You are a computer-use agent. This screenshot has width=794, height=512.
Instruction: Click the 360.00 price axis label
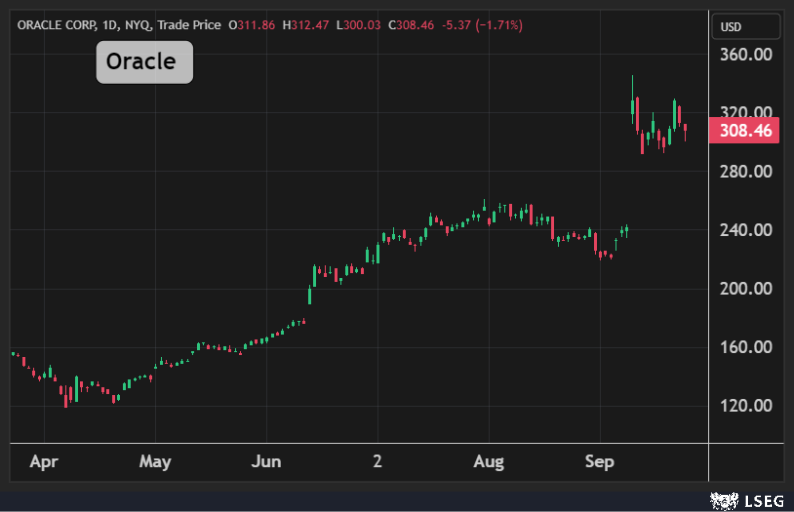(x=746, y=55)
